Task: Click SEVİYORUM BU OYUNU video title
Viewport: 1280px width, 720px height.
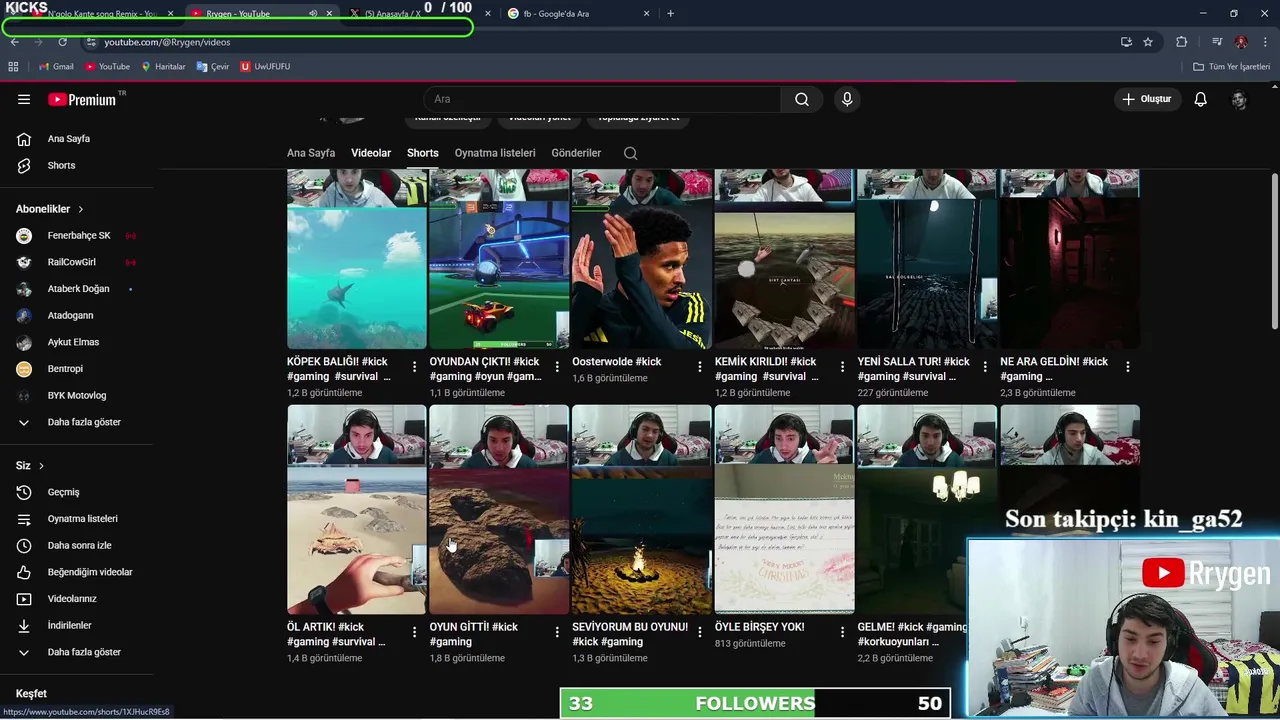Action: 630,634
